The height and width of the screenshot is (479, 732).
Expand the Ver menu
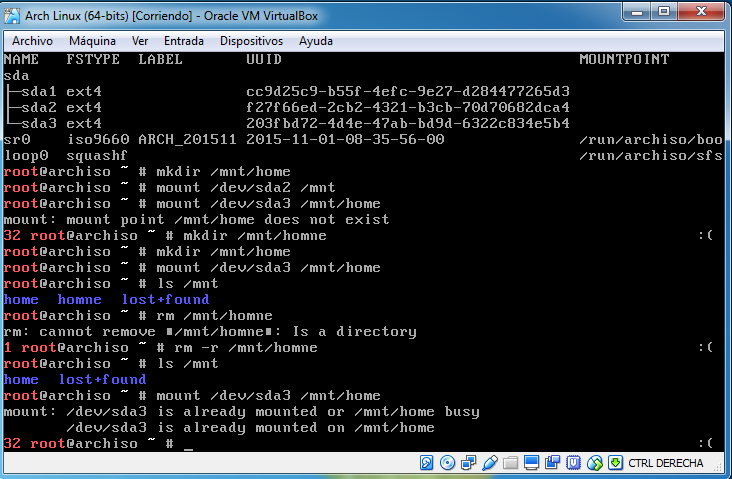pyautogui.click(x=140, y=41)
